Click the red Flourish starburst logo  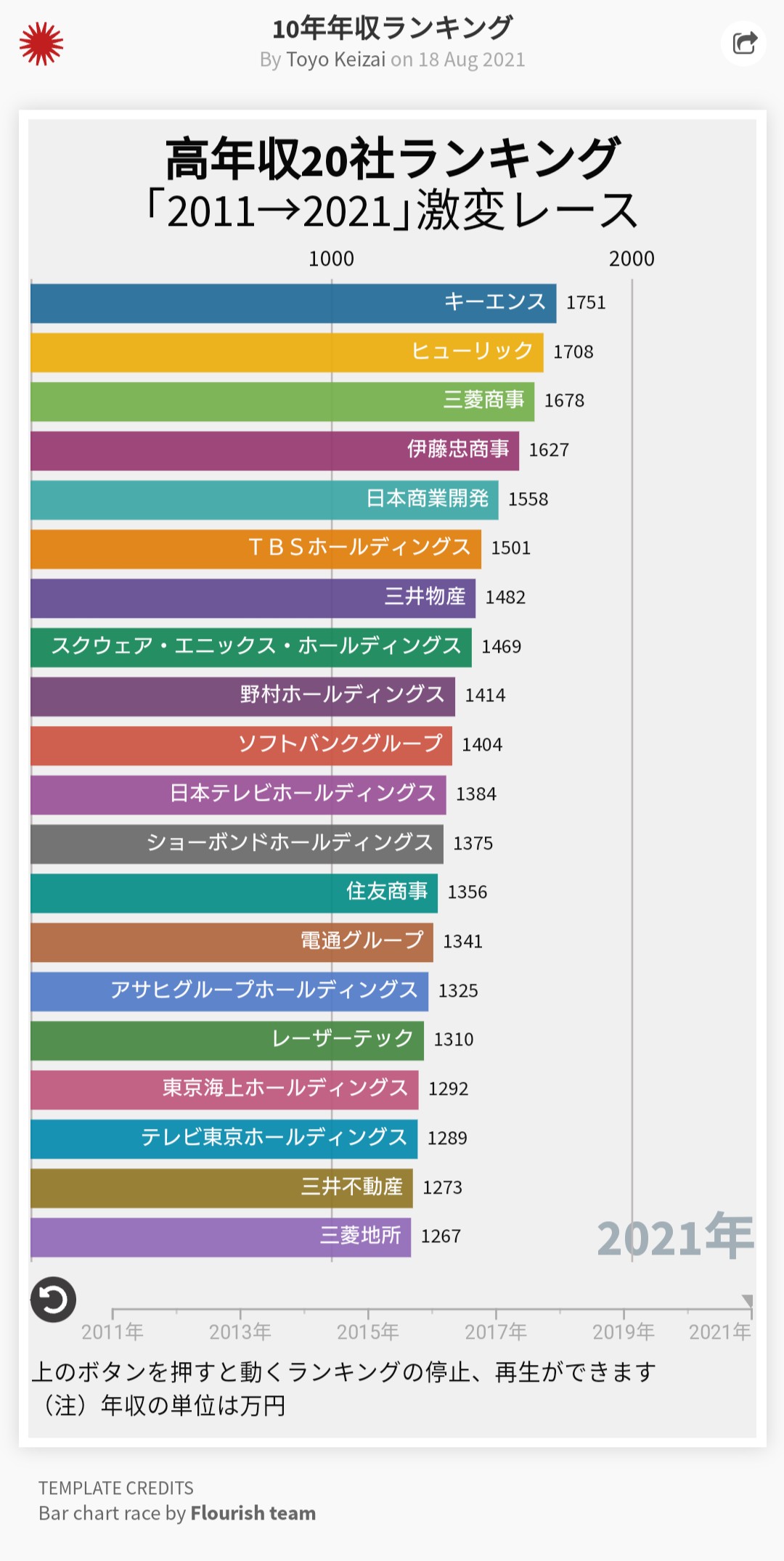[x=41, y=44]
